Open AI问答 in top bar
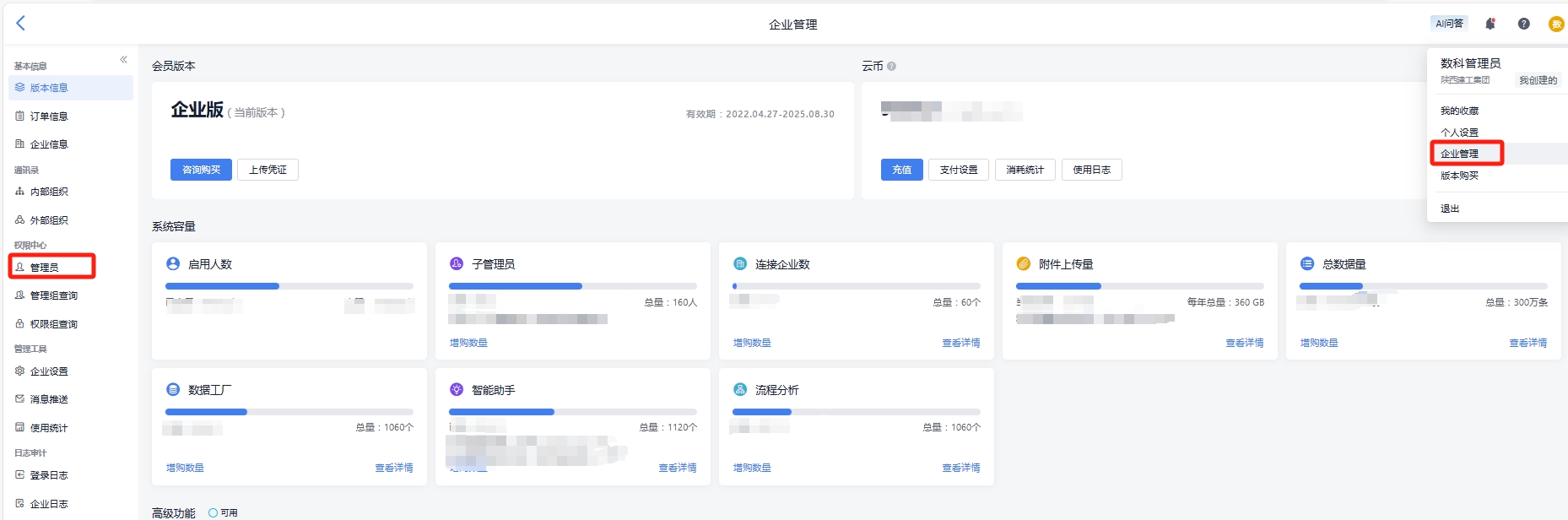Screen dimensions: 1568x520 [x=1449, y=24]
